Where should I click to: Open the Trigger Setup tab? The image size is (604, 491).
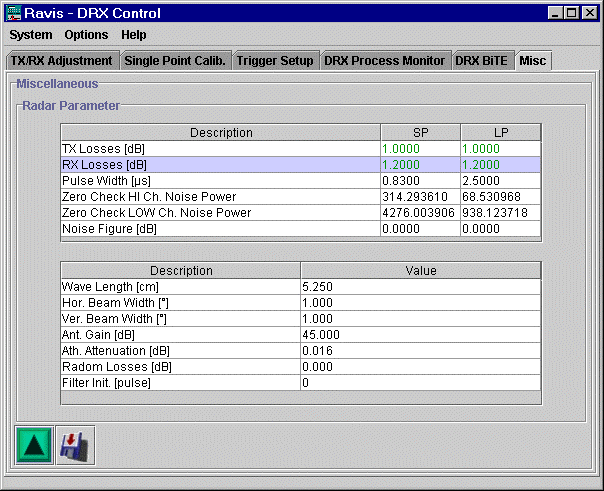click(276, 60)
